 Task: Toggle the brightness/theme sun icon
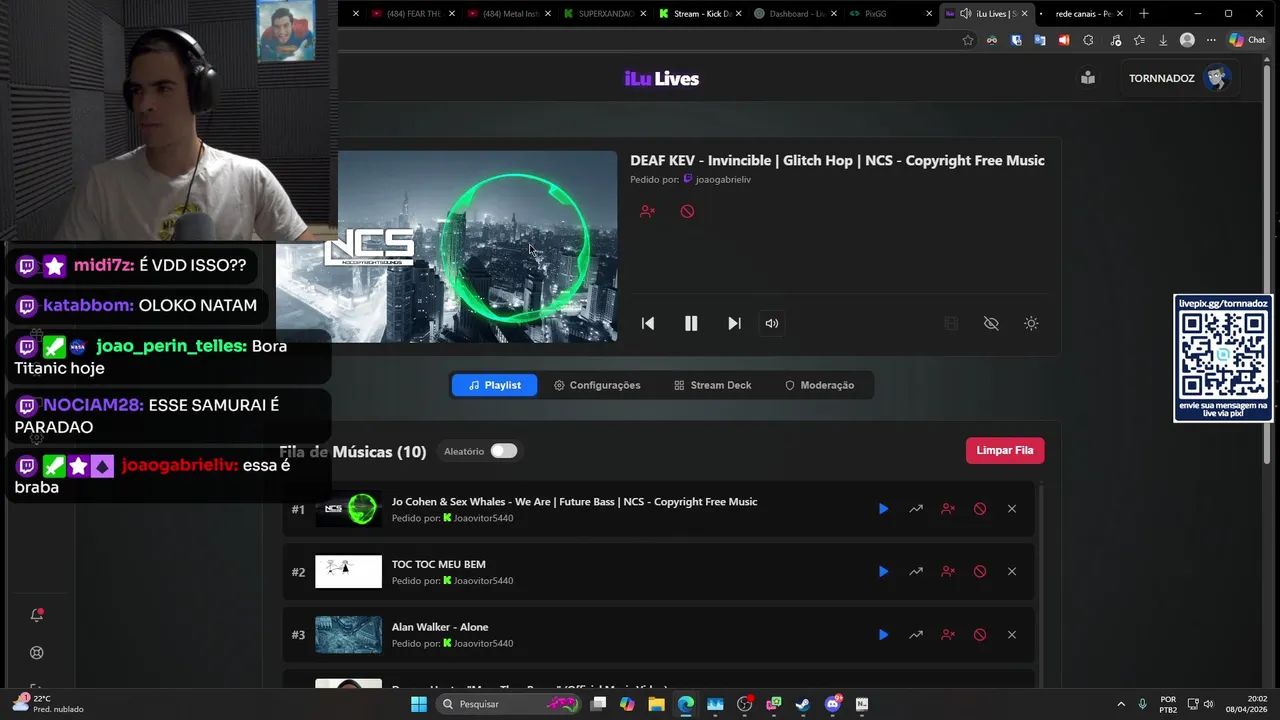click(1031, 323)
